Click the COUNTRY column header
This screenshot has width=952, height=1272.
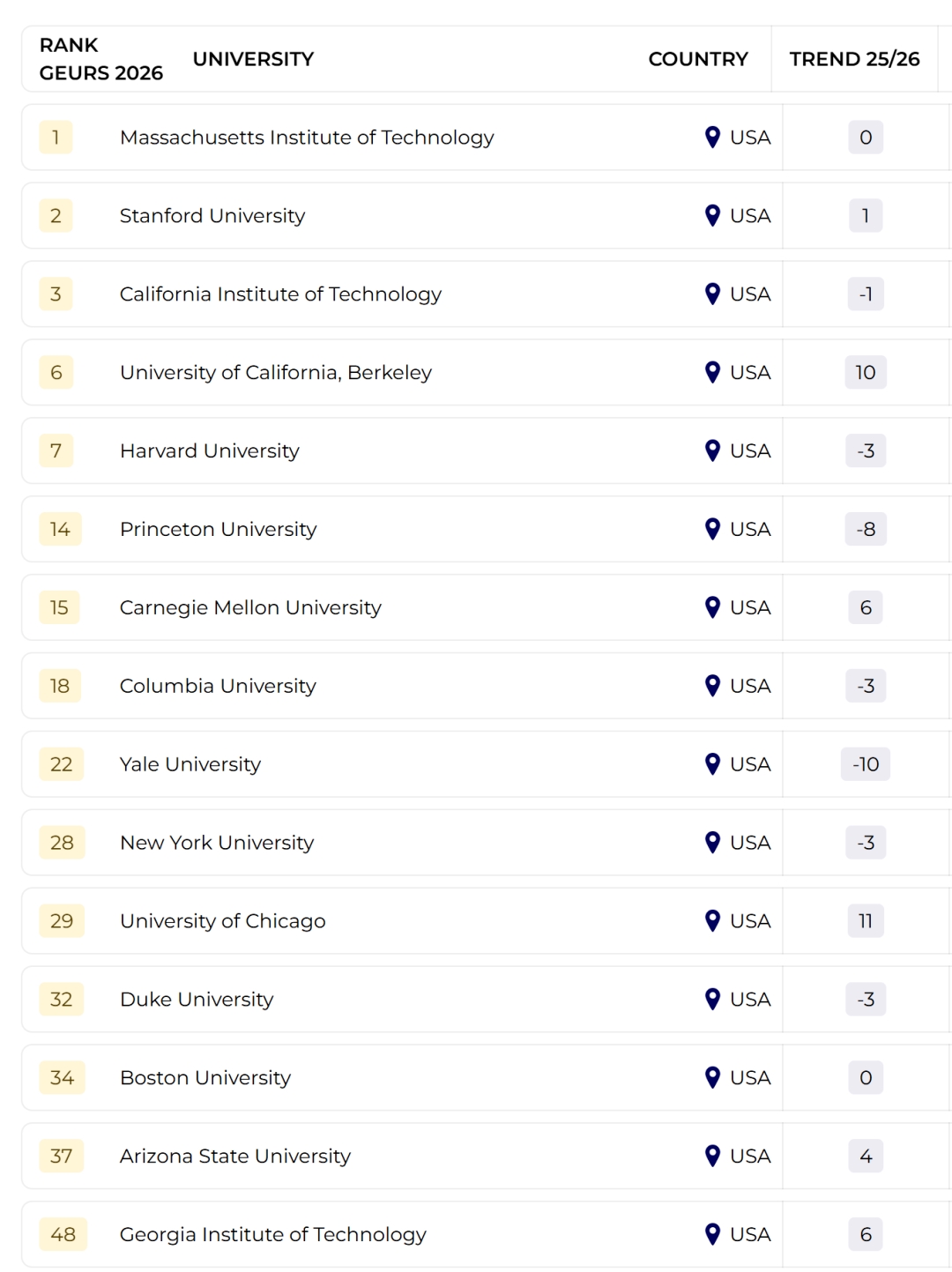(697, 59)
